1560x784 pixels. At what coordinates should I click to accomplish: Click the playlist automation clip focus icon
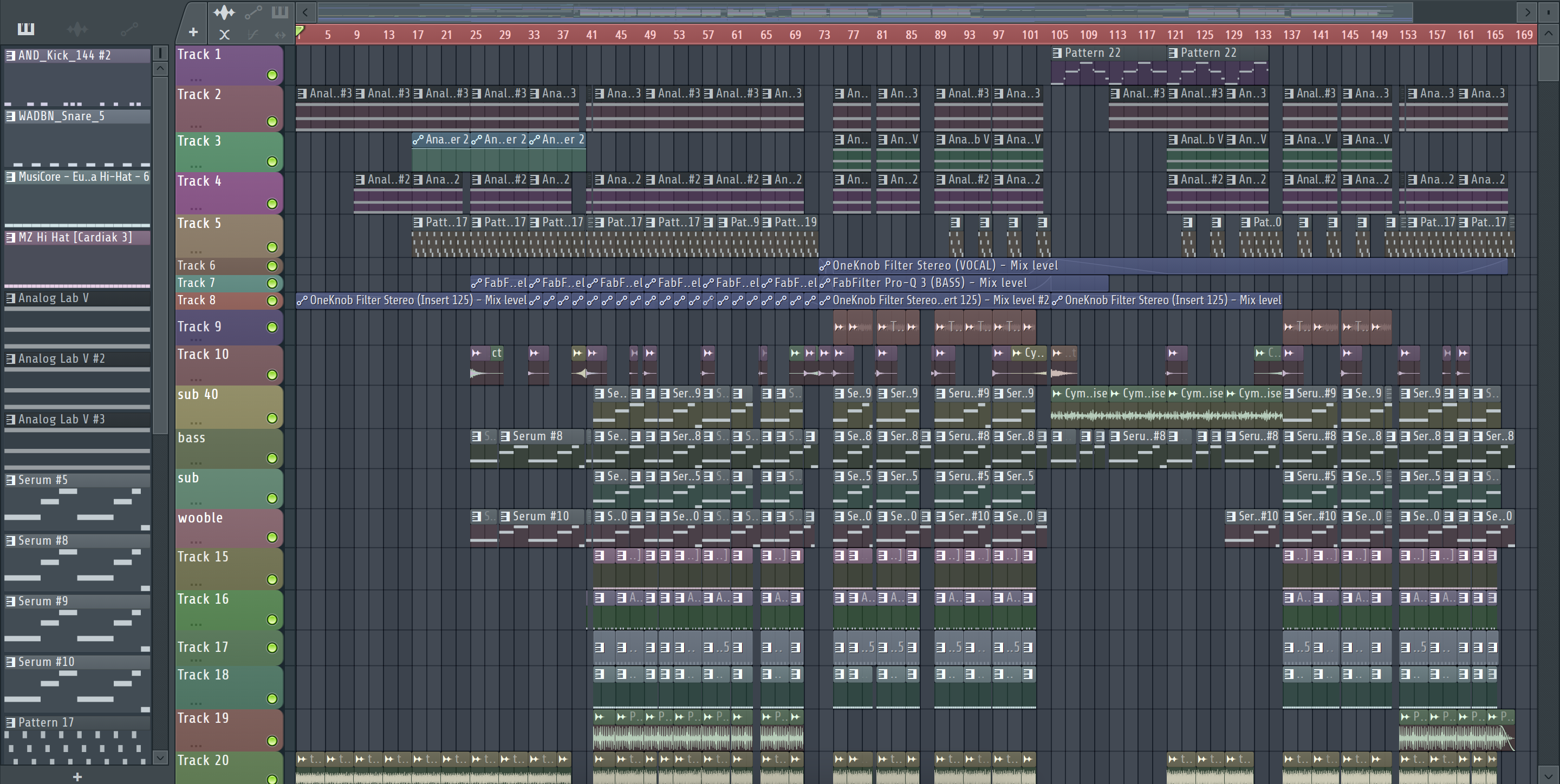(253, 11)
